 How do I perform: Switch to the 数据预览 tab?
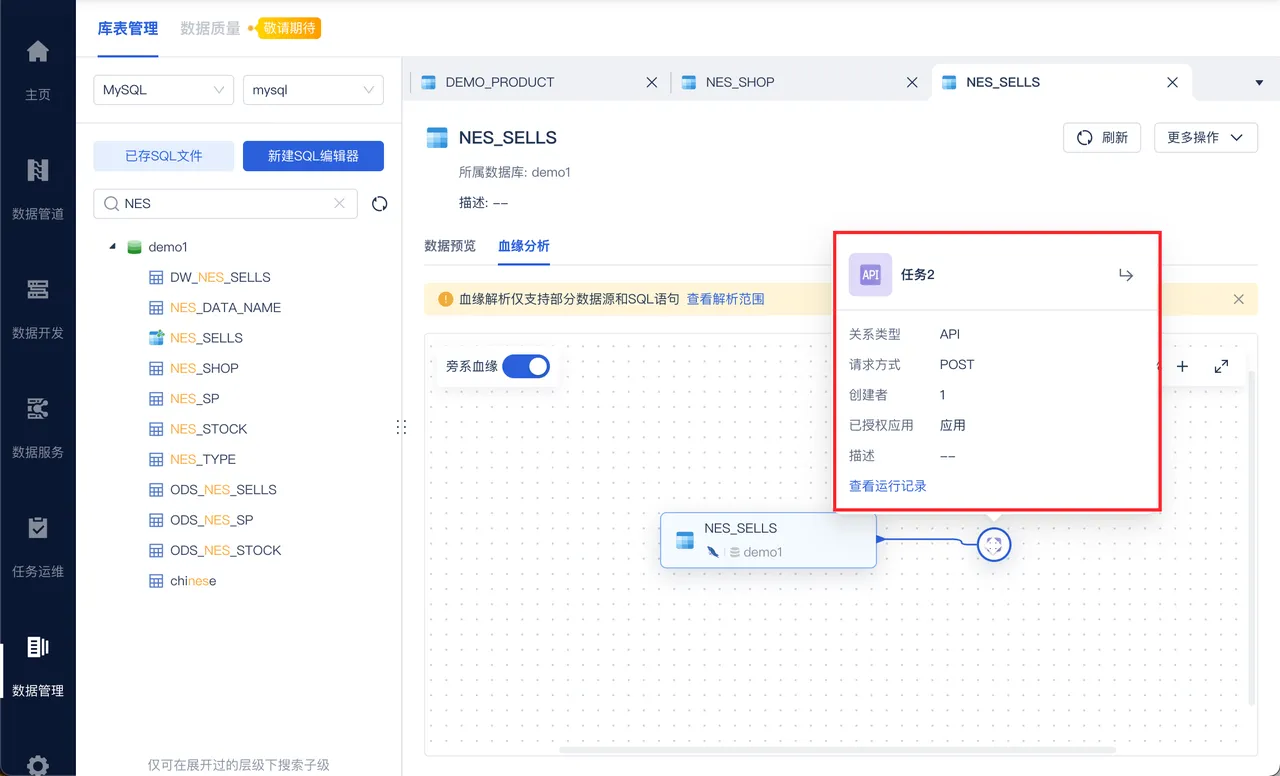(450, 246)
